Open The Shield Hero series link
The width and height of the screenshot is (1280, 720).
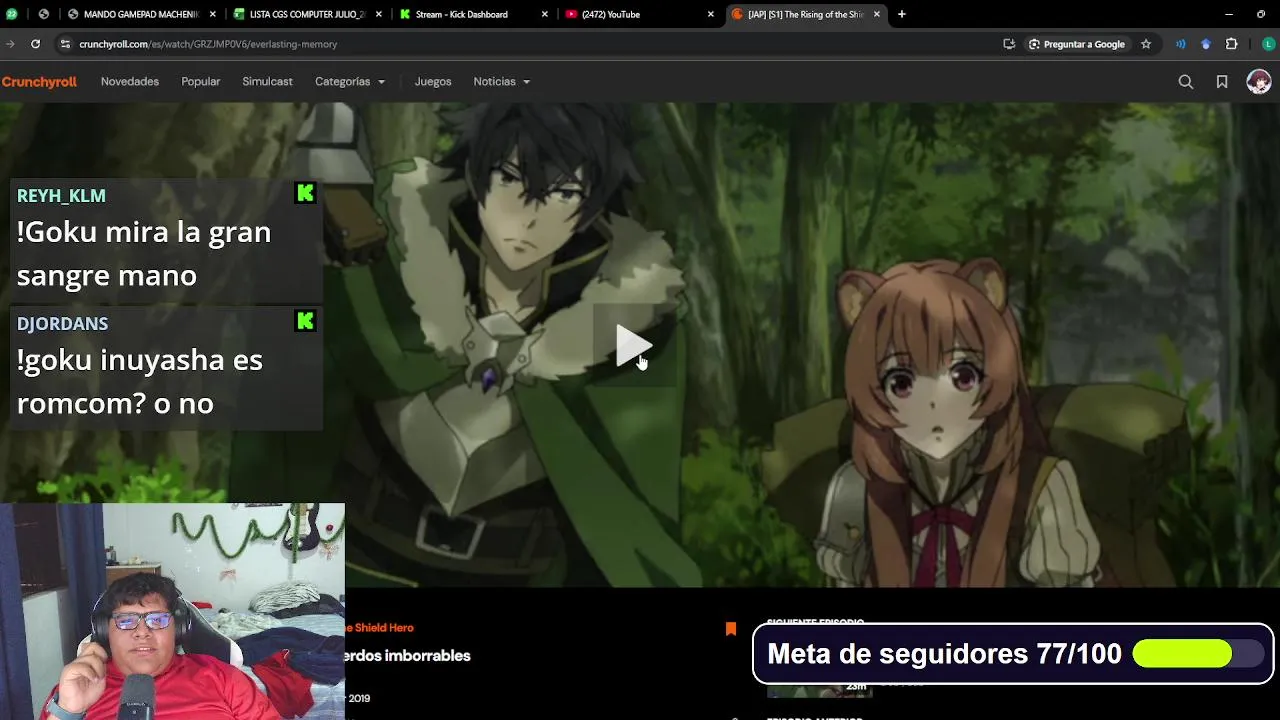coord(379,628)
